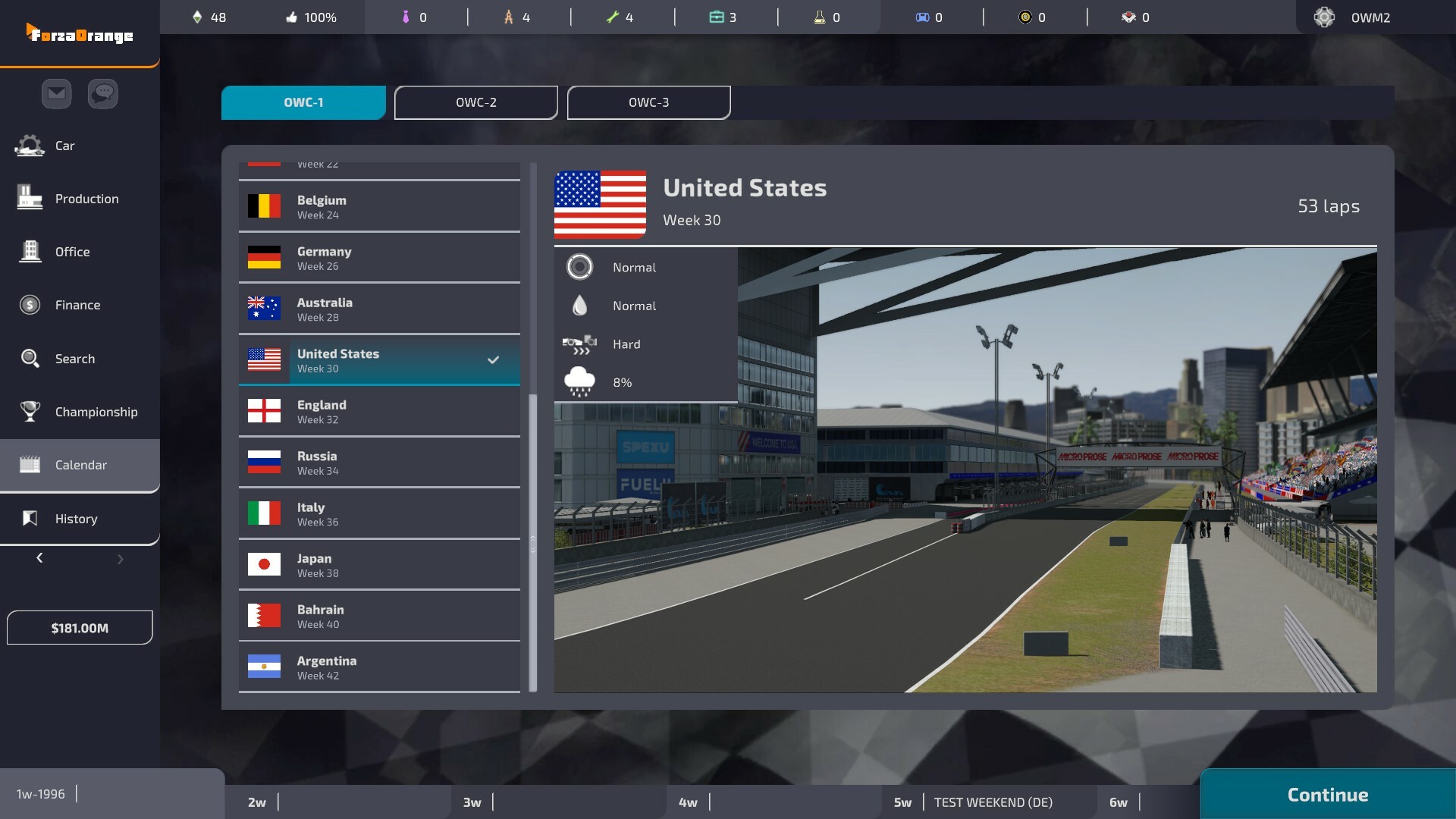Select Normal race condition option
The height and width of the screenshot is (819, 1456).
(634, 267)
